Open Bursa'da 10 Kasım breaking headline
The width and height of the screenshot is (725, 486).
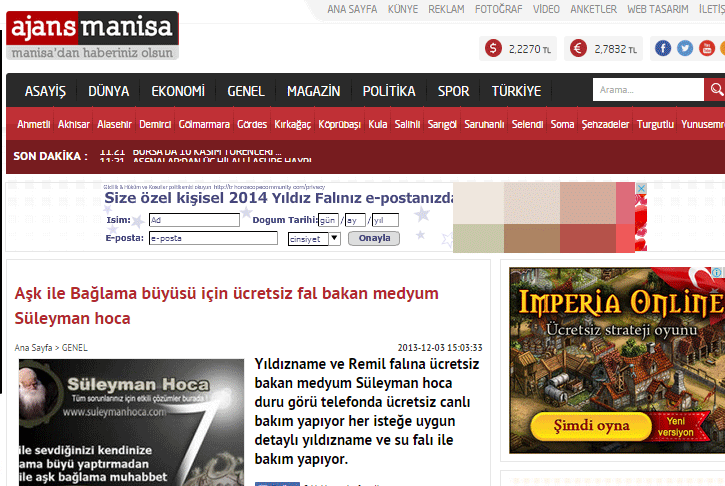click(x=207, y=151)
